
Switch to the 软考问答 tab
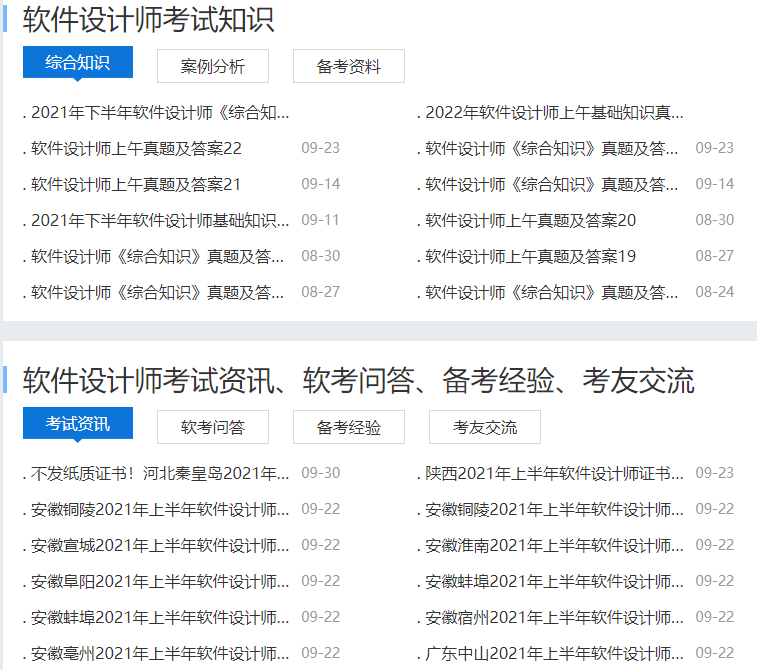(x=213, y=428)
